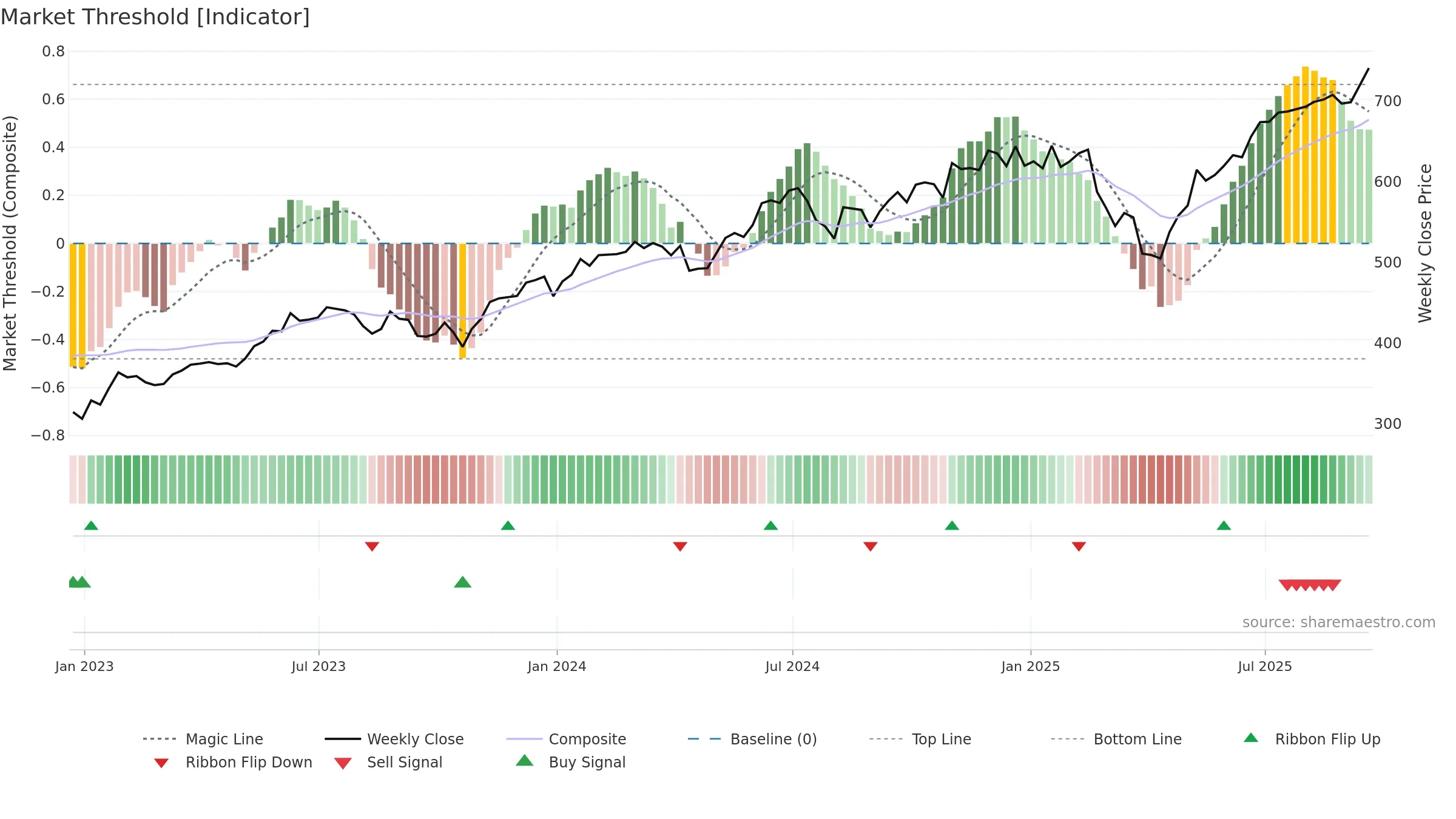Screen dimensions: 1456x819
Task: Click the −0.8 tick on the left axis
Action: pos(48,436)
